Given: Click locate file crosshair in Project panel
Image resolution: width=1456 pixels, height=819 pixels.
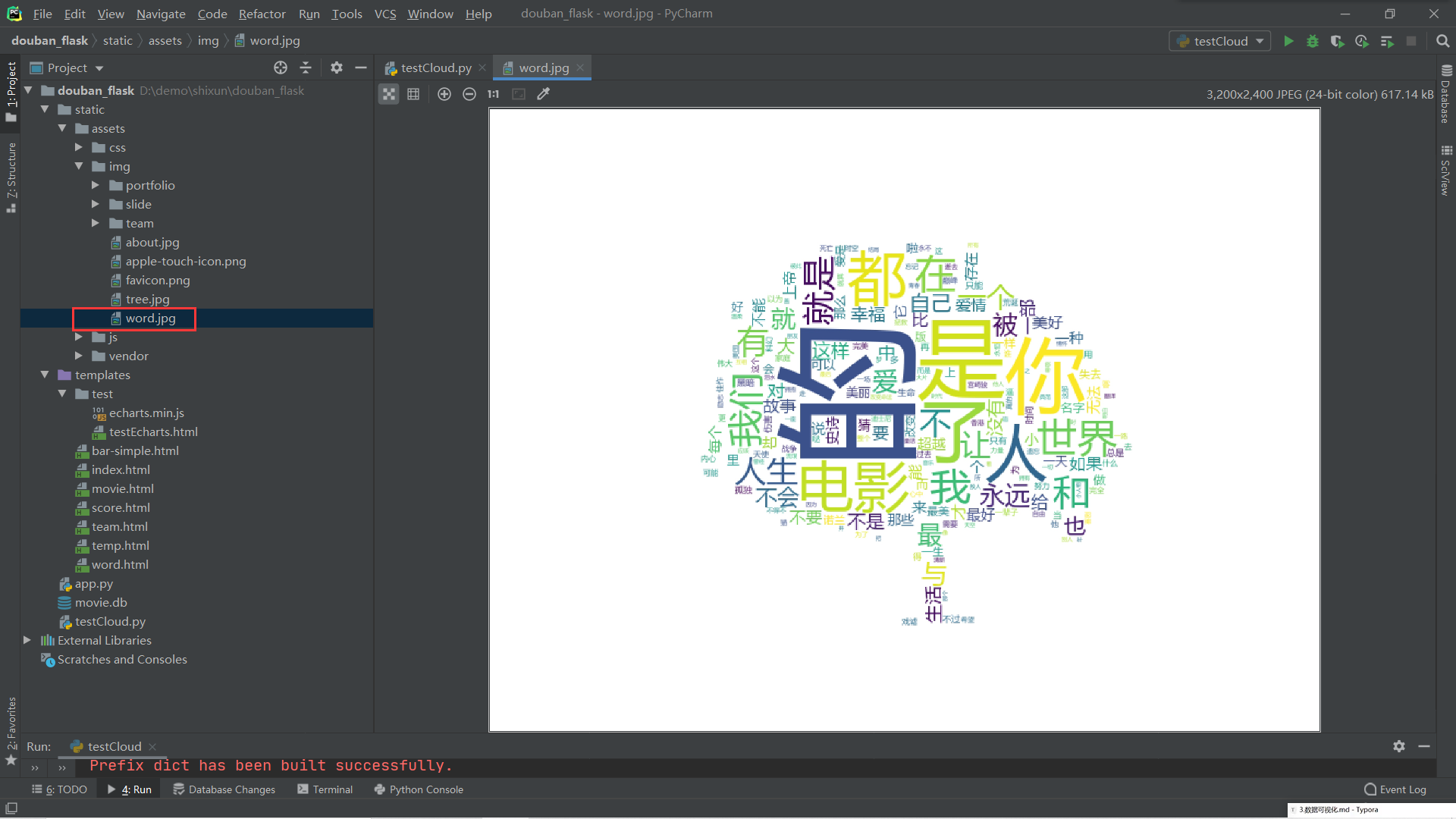Looking at the screenshot, I should point(281,67).
